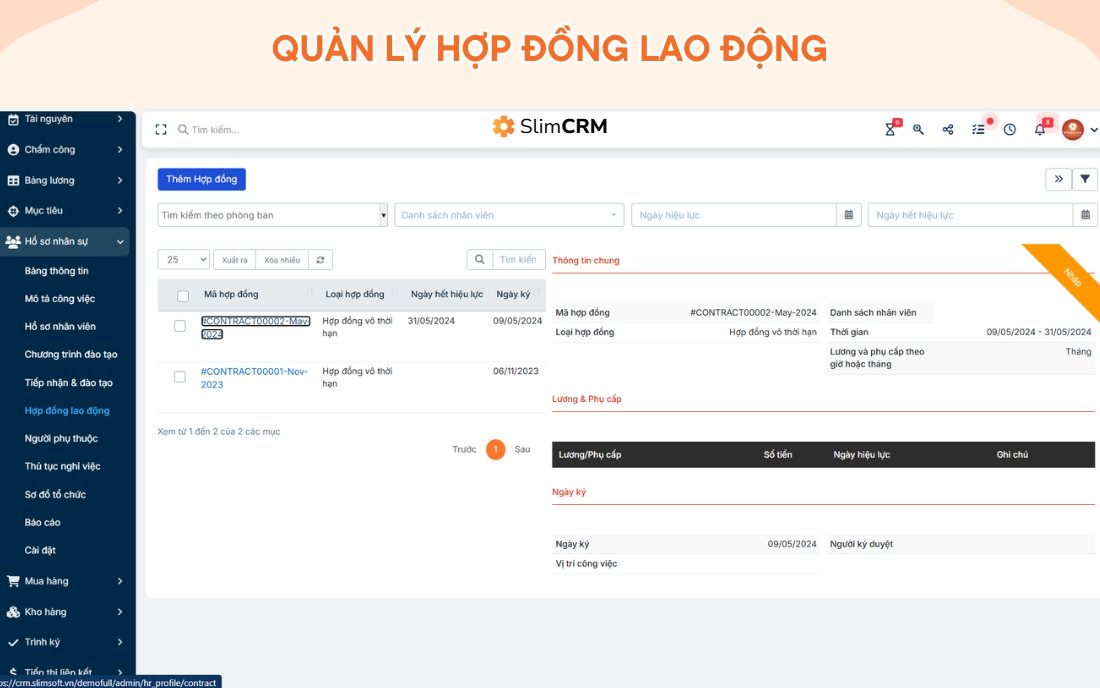The width and height of the screenshot is (1100, 688).
Task: Open the notification bell
Action: click(1040, 129)
